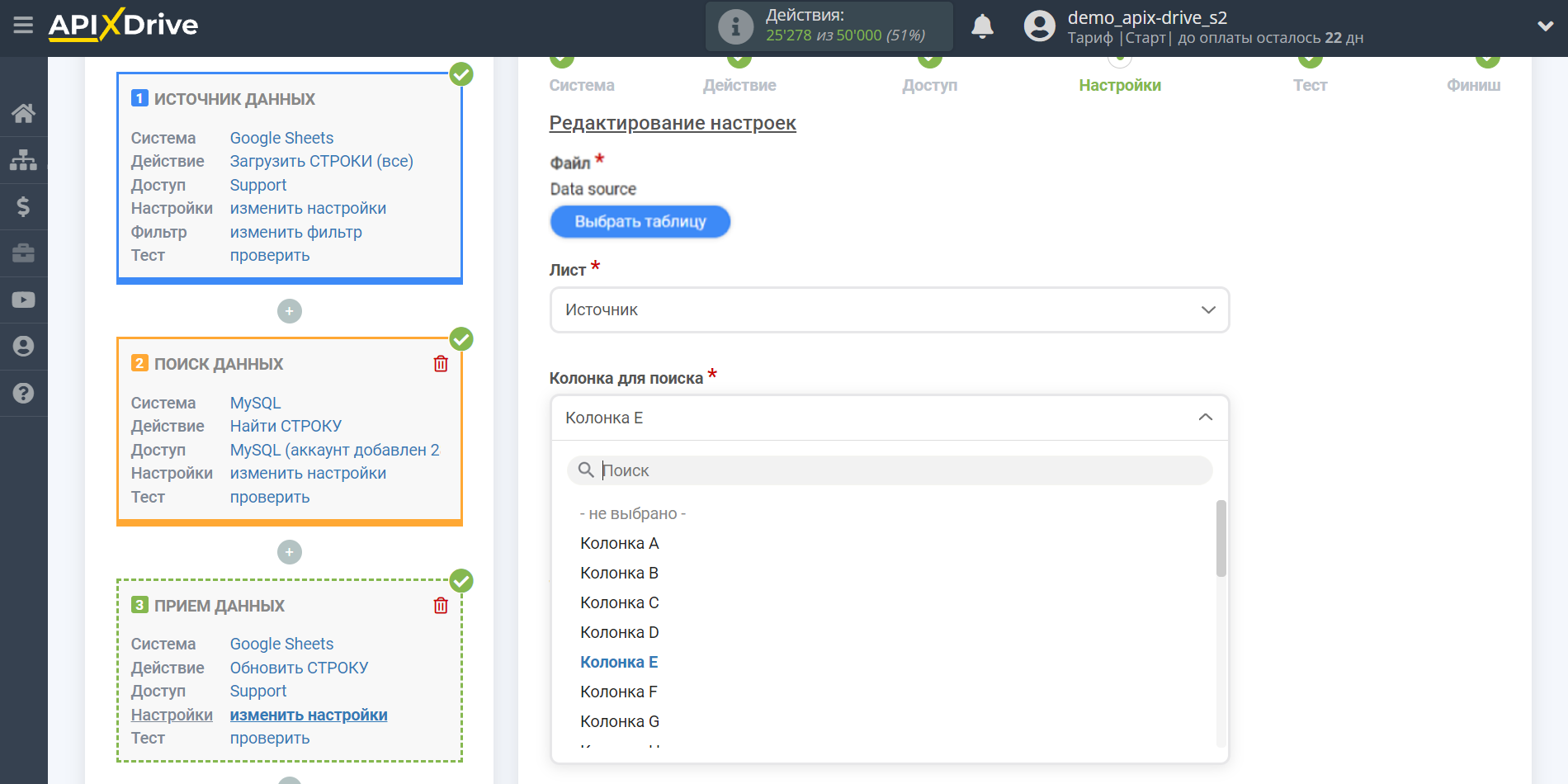1568x784 pixels.
Task: Click the search magnifier icon
Action: point(586,470)
